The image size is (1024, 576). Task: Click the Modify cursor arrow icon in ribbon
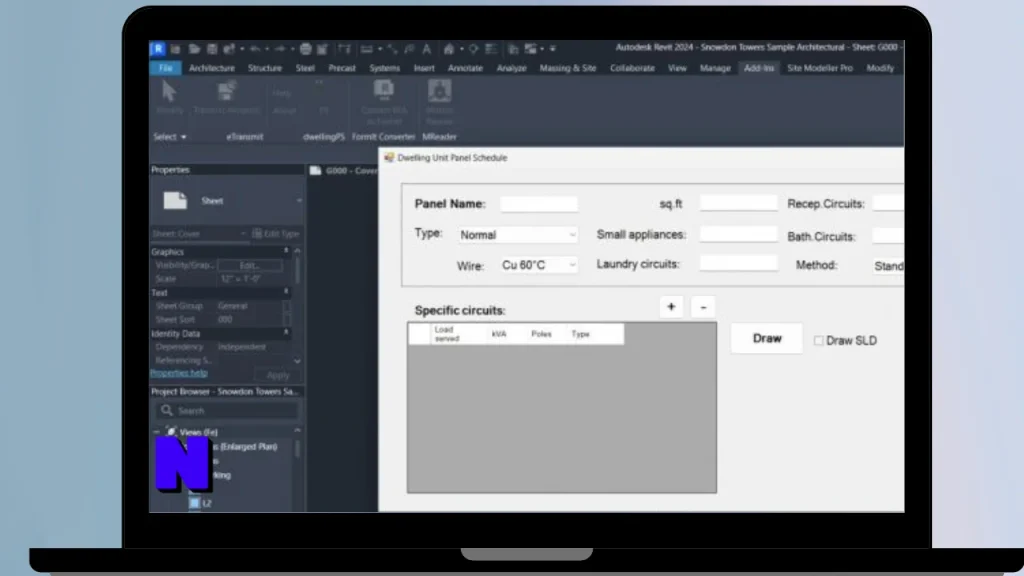tap(169, 91)
